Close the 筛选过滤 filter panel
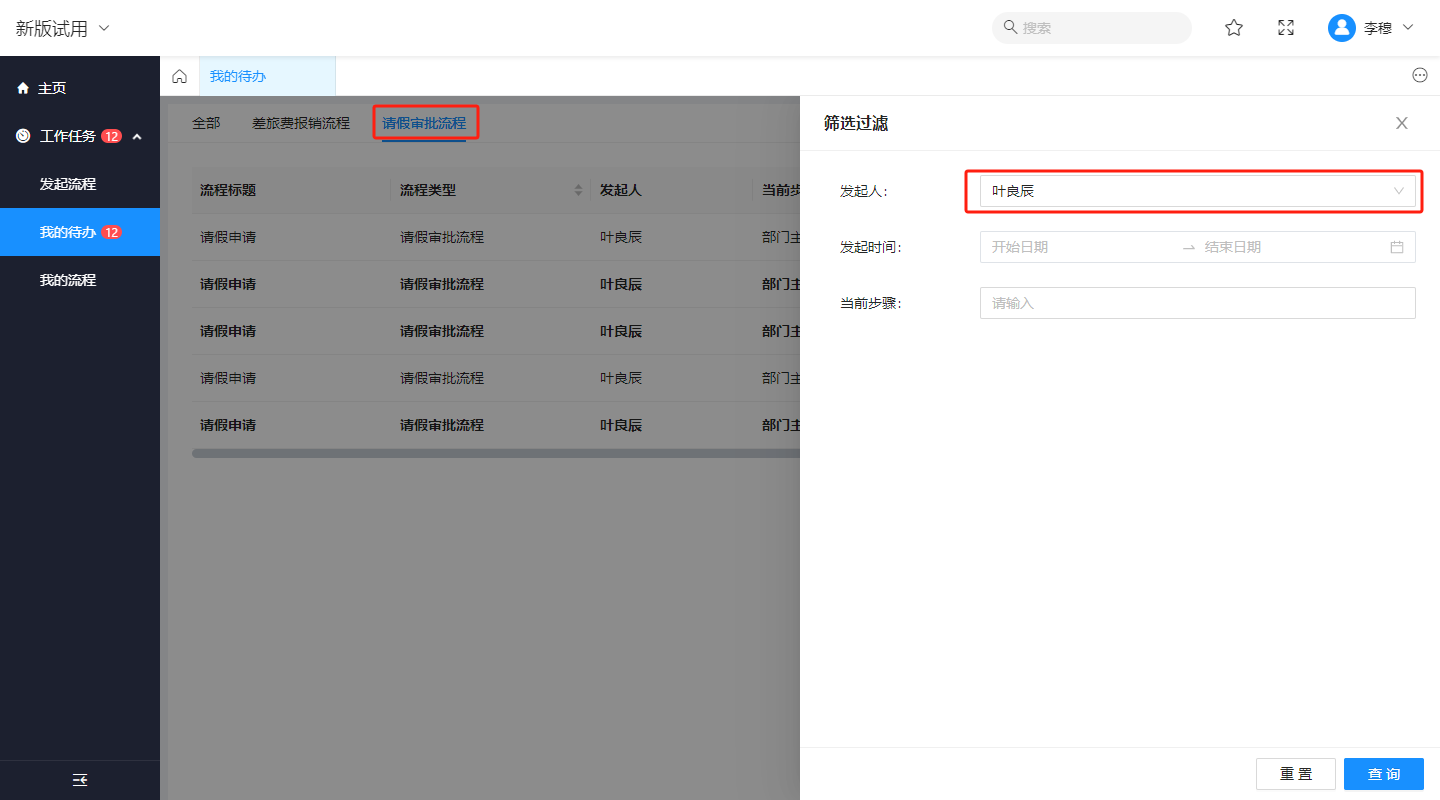Screen dimensions: 1440x800 coord(1401,123)
